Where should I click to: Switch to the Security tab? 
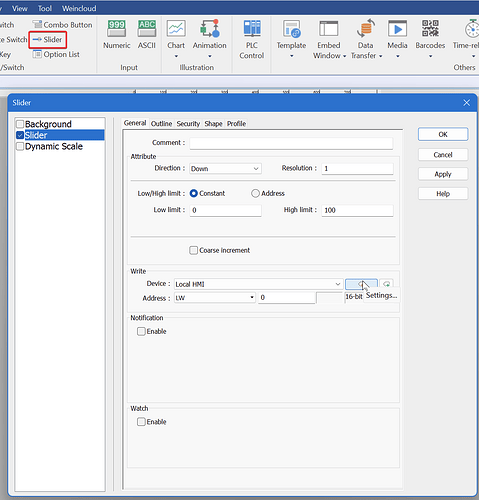(188, 124)
